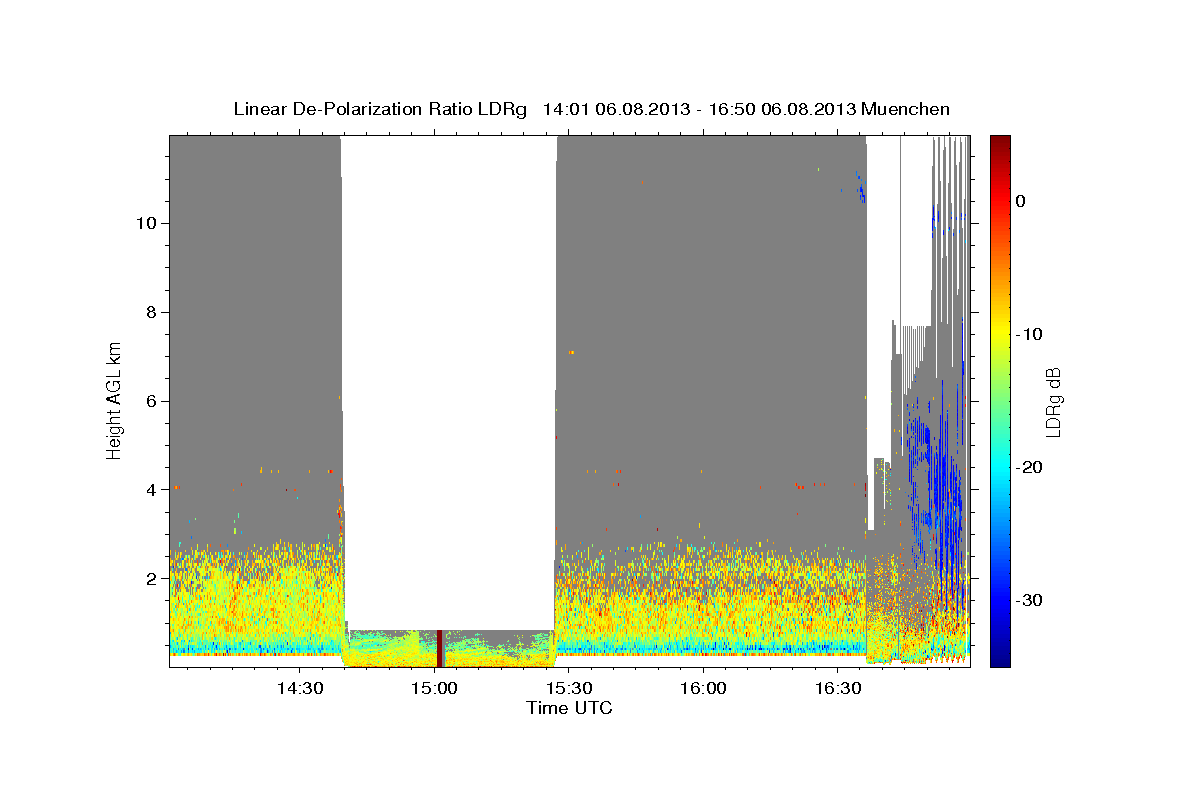This screenshot has width=1200, height=800.
Task: Click the "LDRg dB" colorbar label
Action: [1052, 402]
